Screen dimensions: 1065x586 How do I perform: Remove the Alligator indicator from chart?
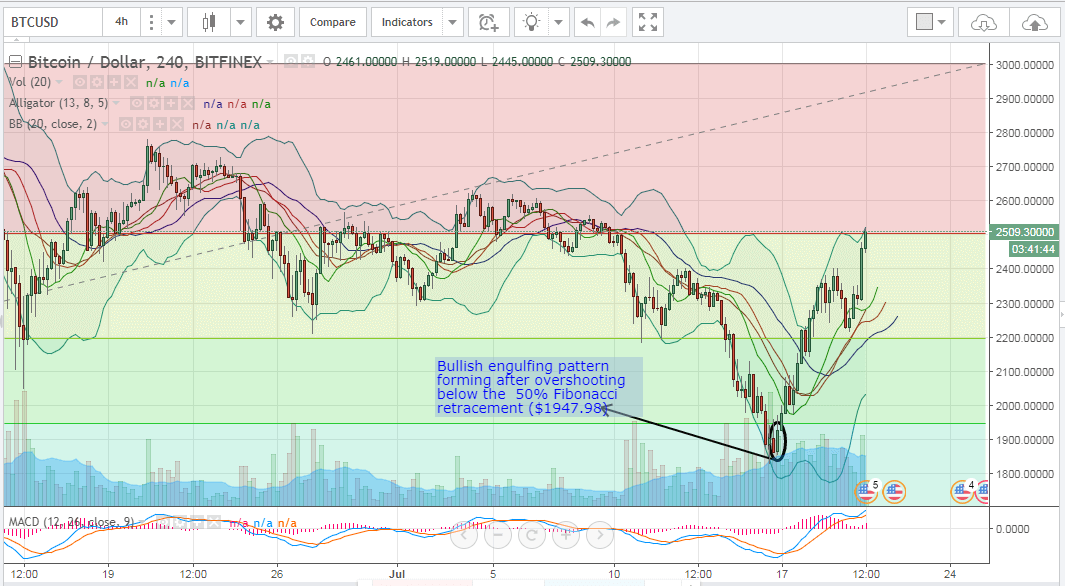pyautogui.click(x=188, y=104)
